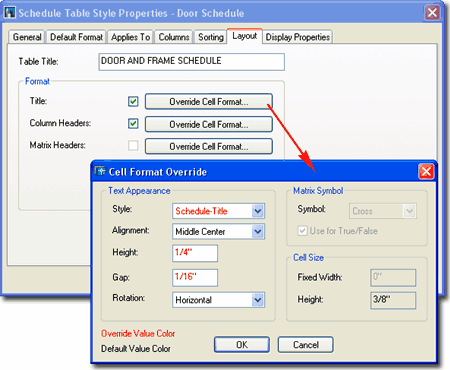
Task: Switch to Display Properties tab
Action: 298,37
